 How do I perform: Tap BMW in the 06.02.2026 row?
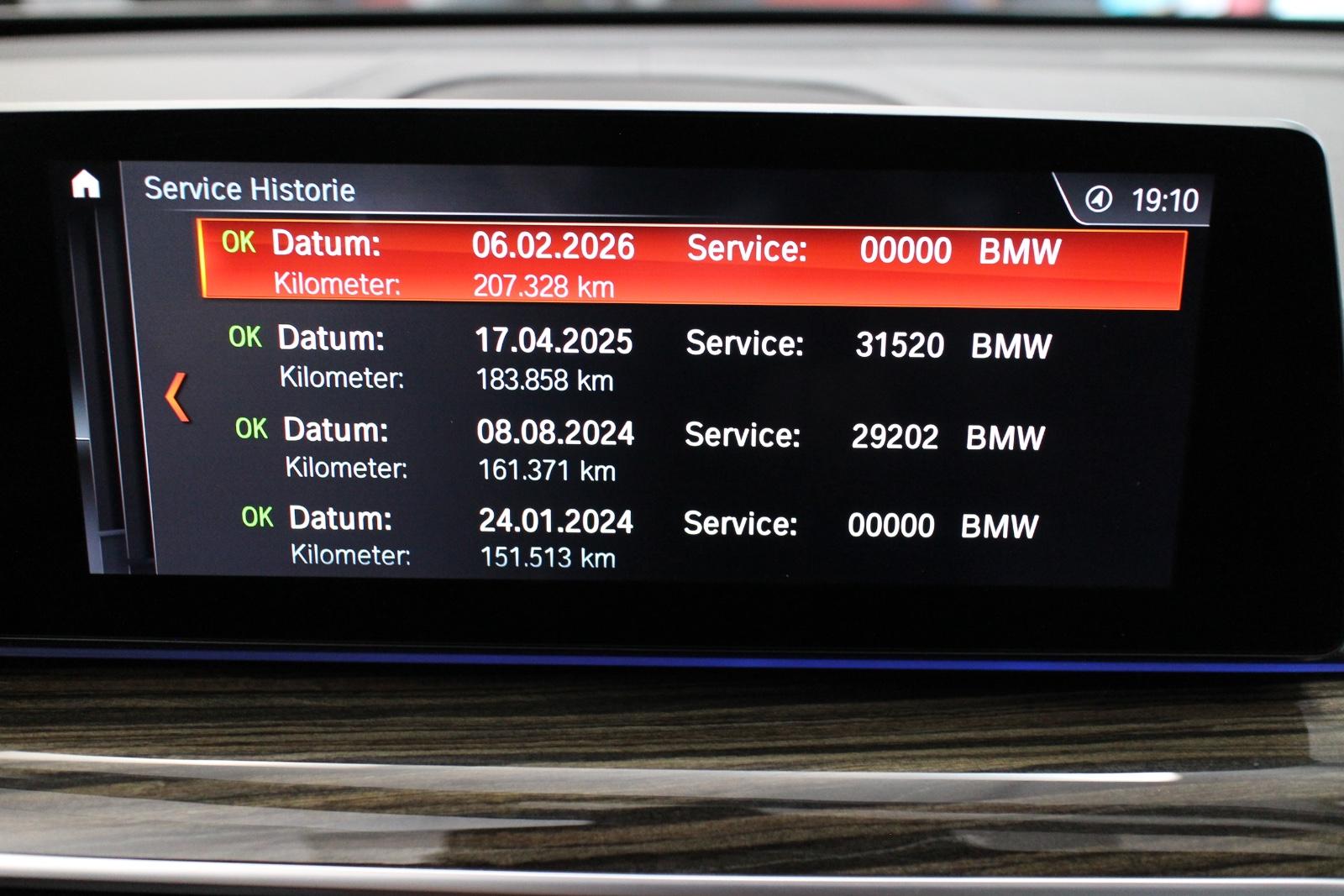[1020, 251]
